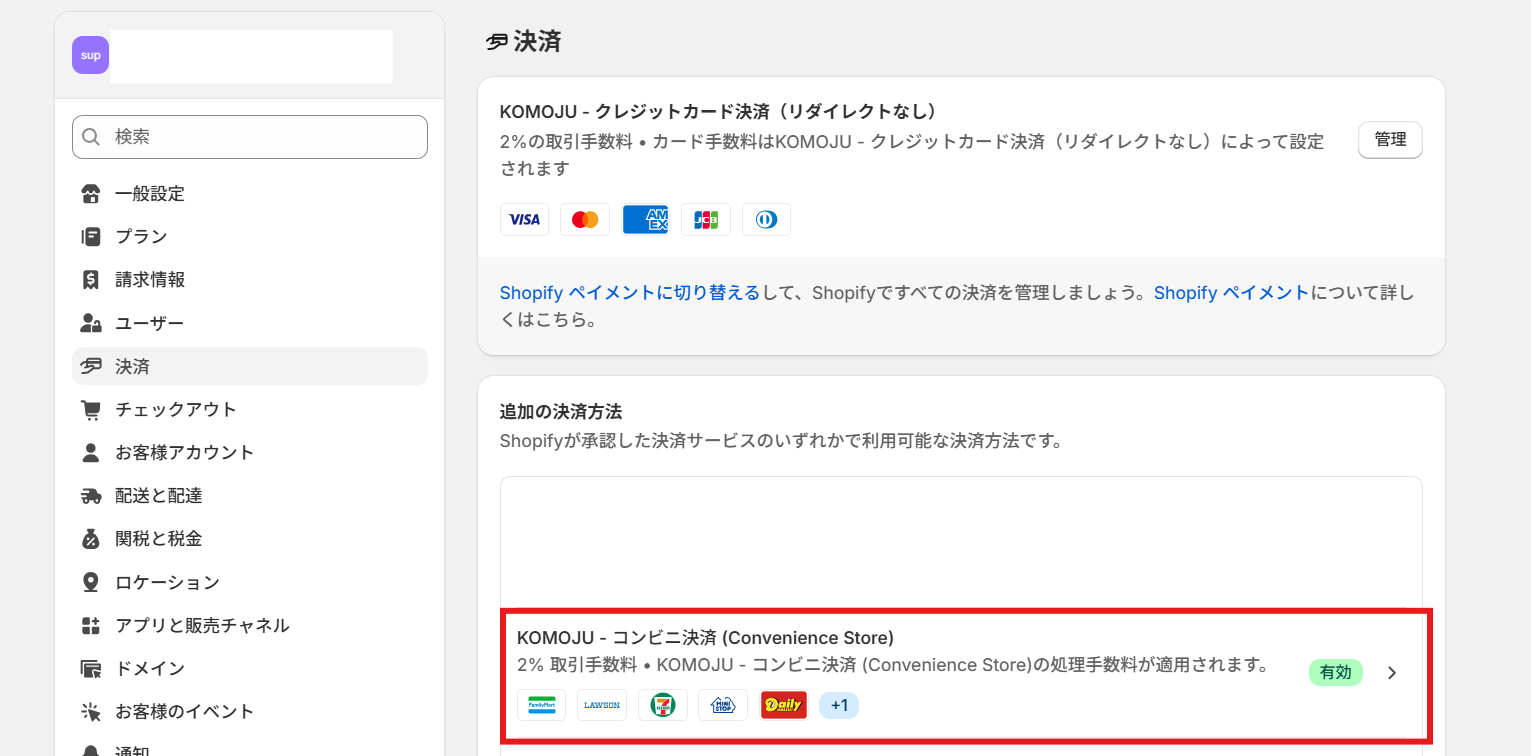Screen dimensions: 1531x756
Task: Click the Seven-Eleven icon
Action: coord(662,705)
